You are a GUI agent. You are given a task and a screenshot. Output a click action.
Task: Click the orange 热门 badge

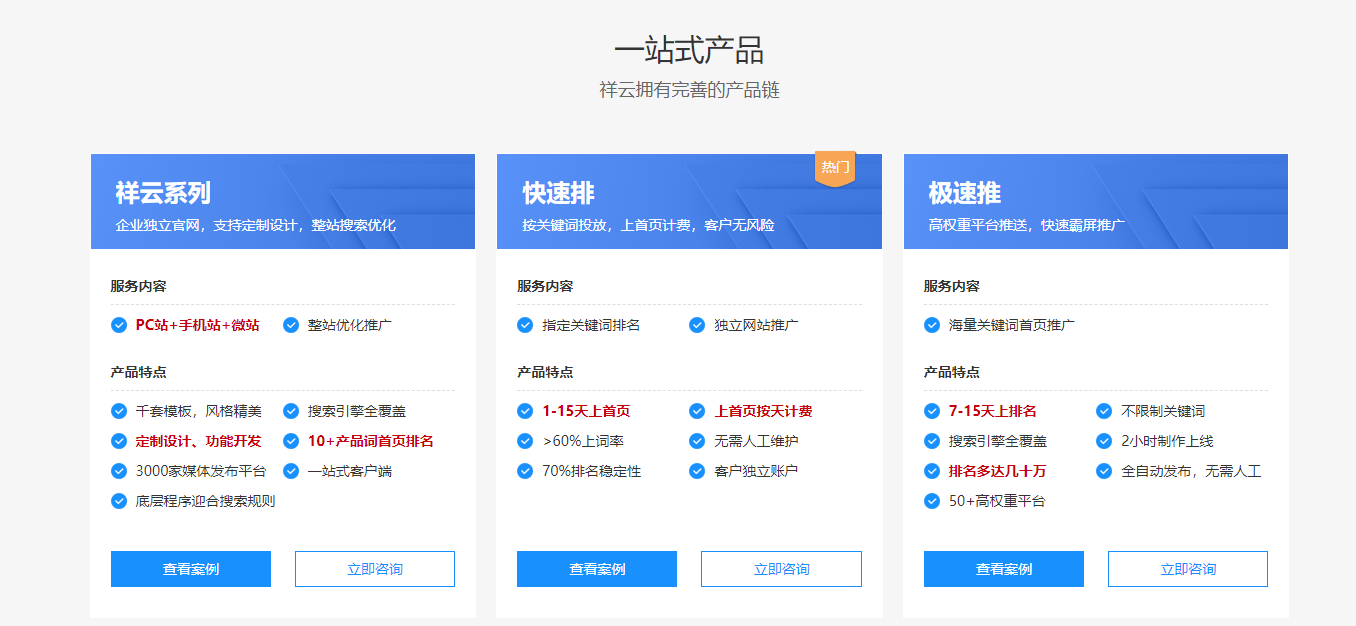[x=835, y=168]
